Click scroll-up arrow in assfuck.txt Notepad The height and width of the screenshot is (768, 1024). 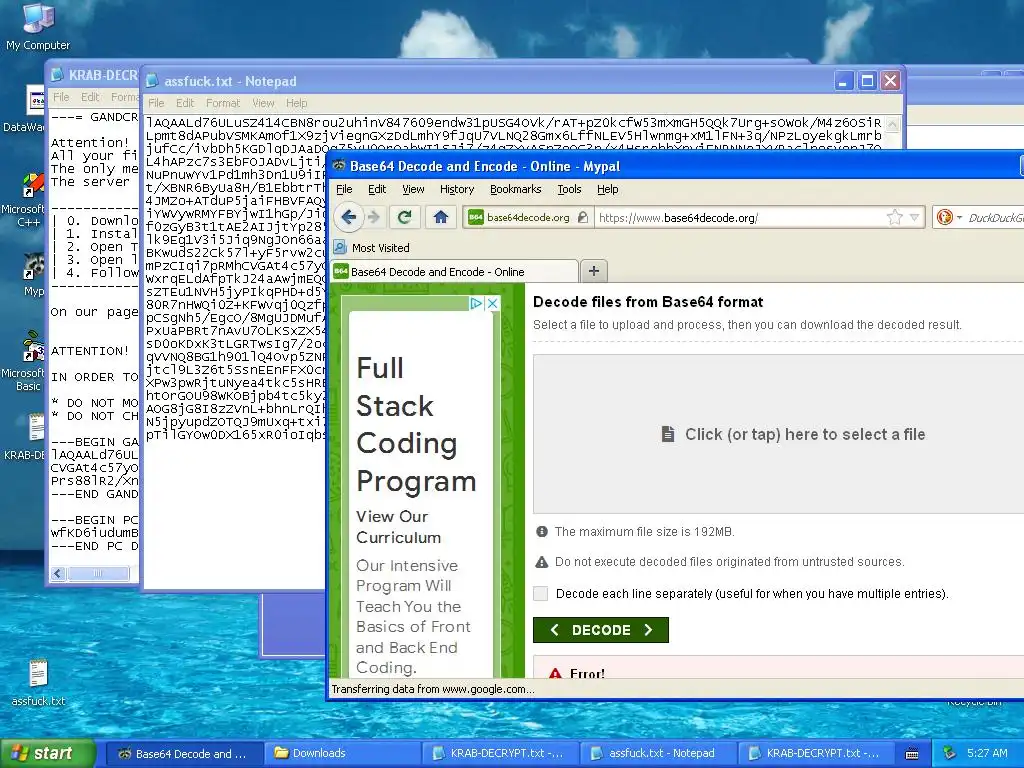coord(892,123)
